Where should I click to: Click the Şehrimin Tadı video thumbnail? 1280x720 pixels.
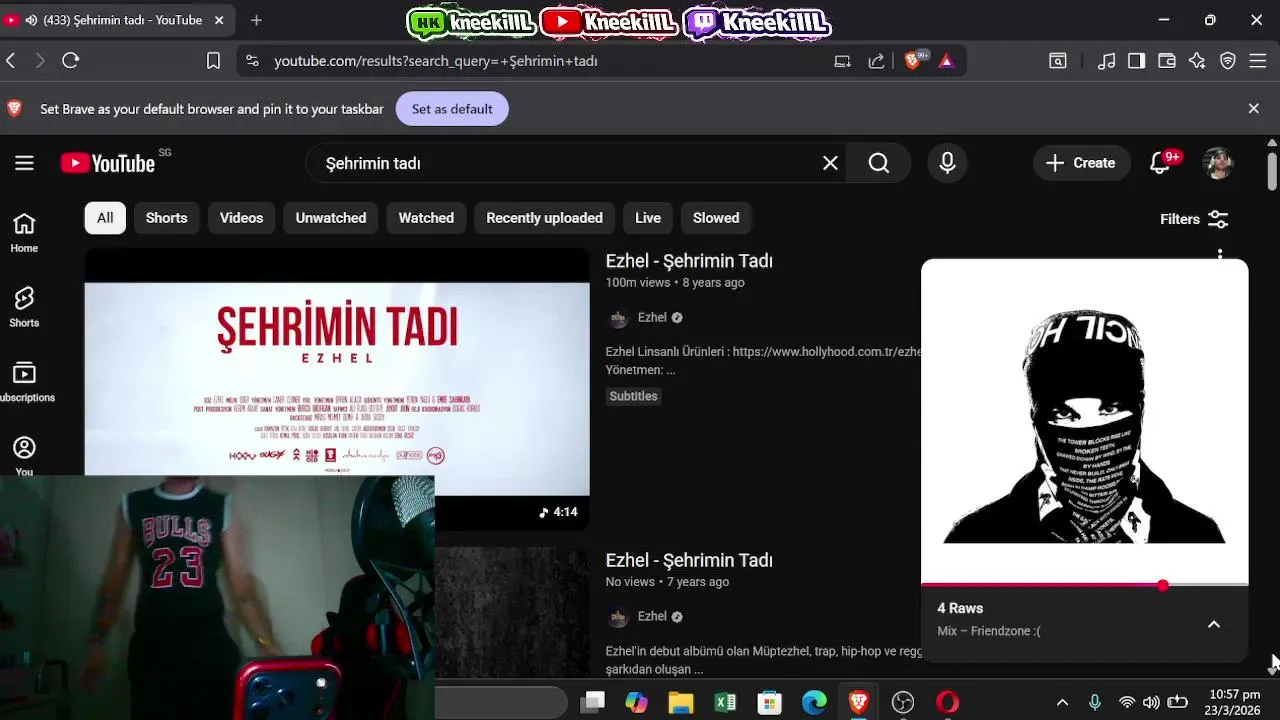(337, 387)
